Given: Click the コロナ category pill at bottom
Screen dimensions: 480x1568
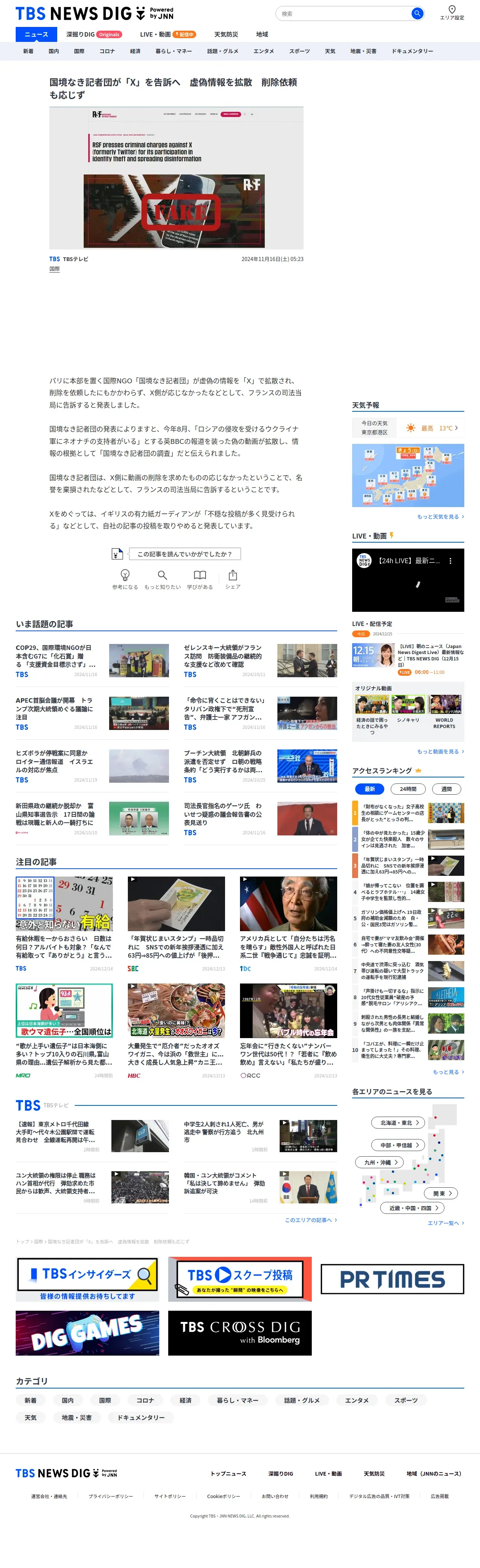Looking at the screenshot, I should [145, 1400].
